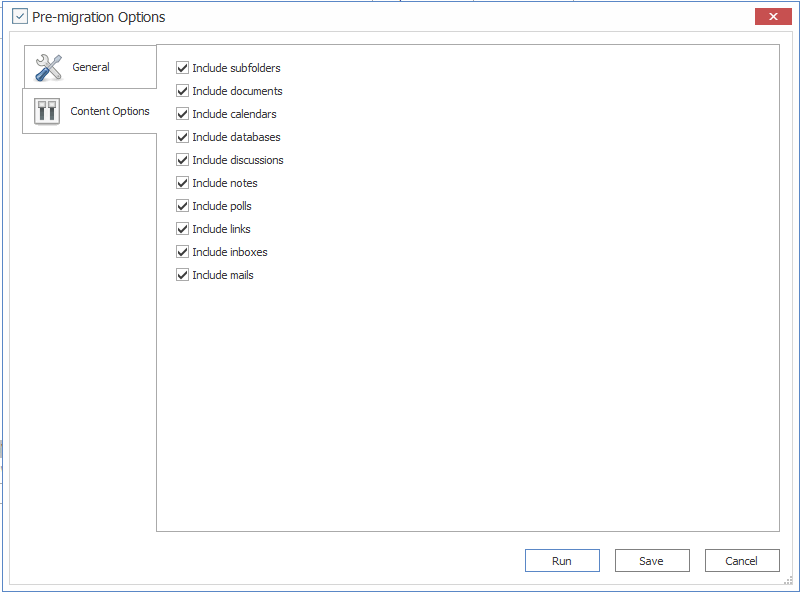Click the test tubes icon on Content Options

pyautogui.click(x=46, y=110)
